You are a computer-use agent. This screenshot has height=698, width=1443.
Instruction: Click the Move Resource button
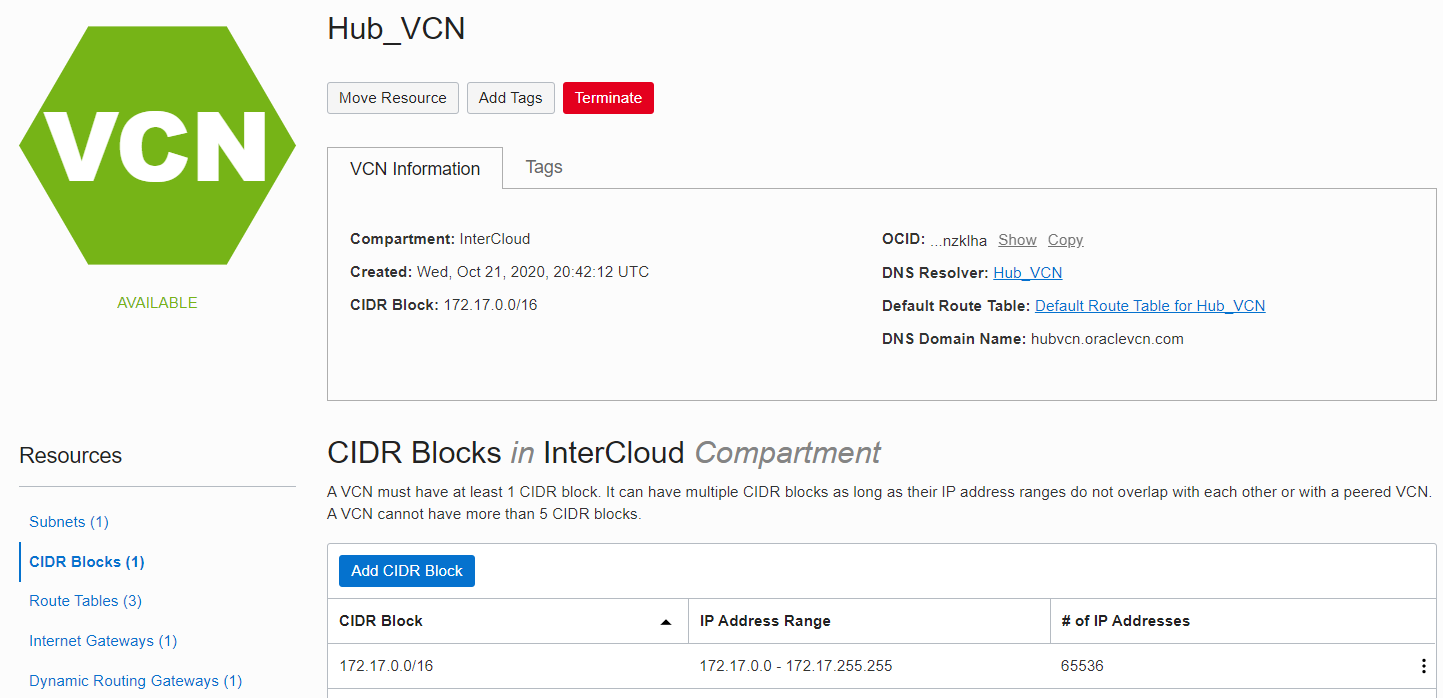(392, 98)
